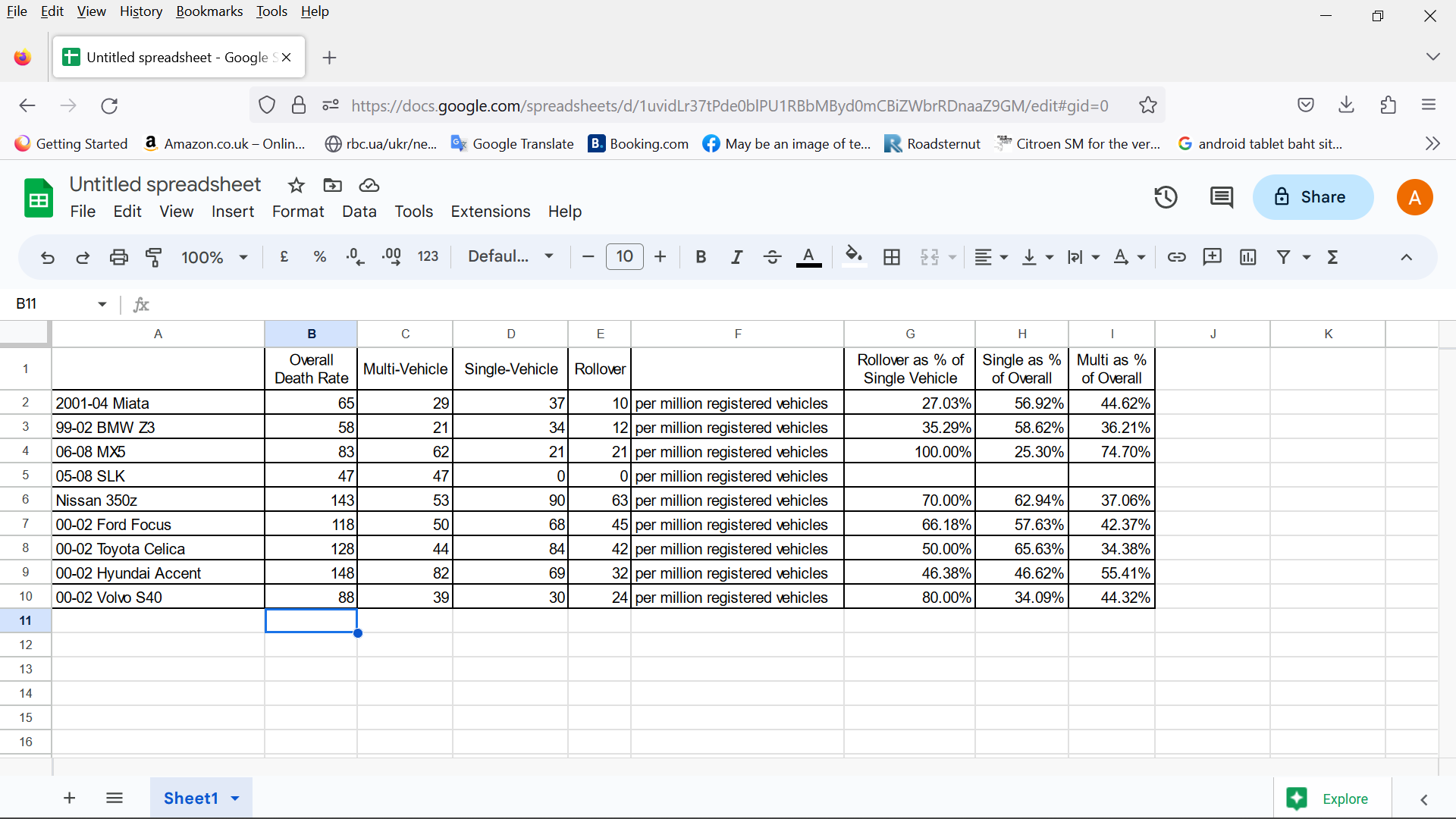1456x819 pixels.
Task: Open the Name box dropdown arrow
Action: 102,304
